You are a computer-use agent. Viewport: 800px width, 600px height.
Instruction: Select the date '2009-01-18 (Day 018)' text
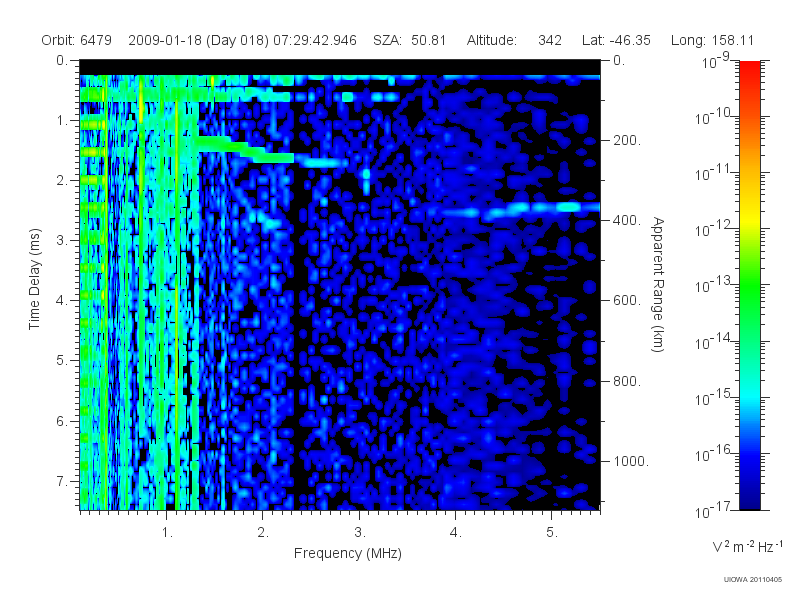coord(198,40)
